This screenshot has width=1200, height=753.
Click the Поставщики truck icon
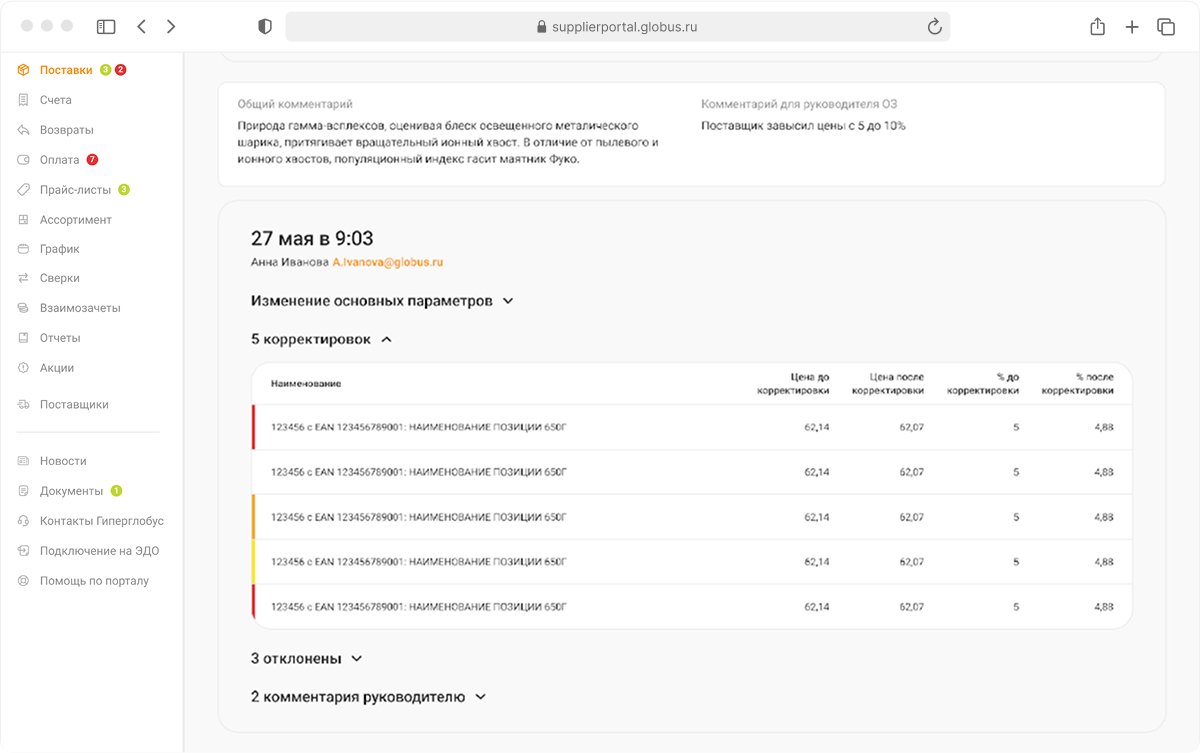tap(23, 405)
